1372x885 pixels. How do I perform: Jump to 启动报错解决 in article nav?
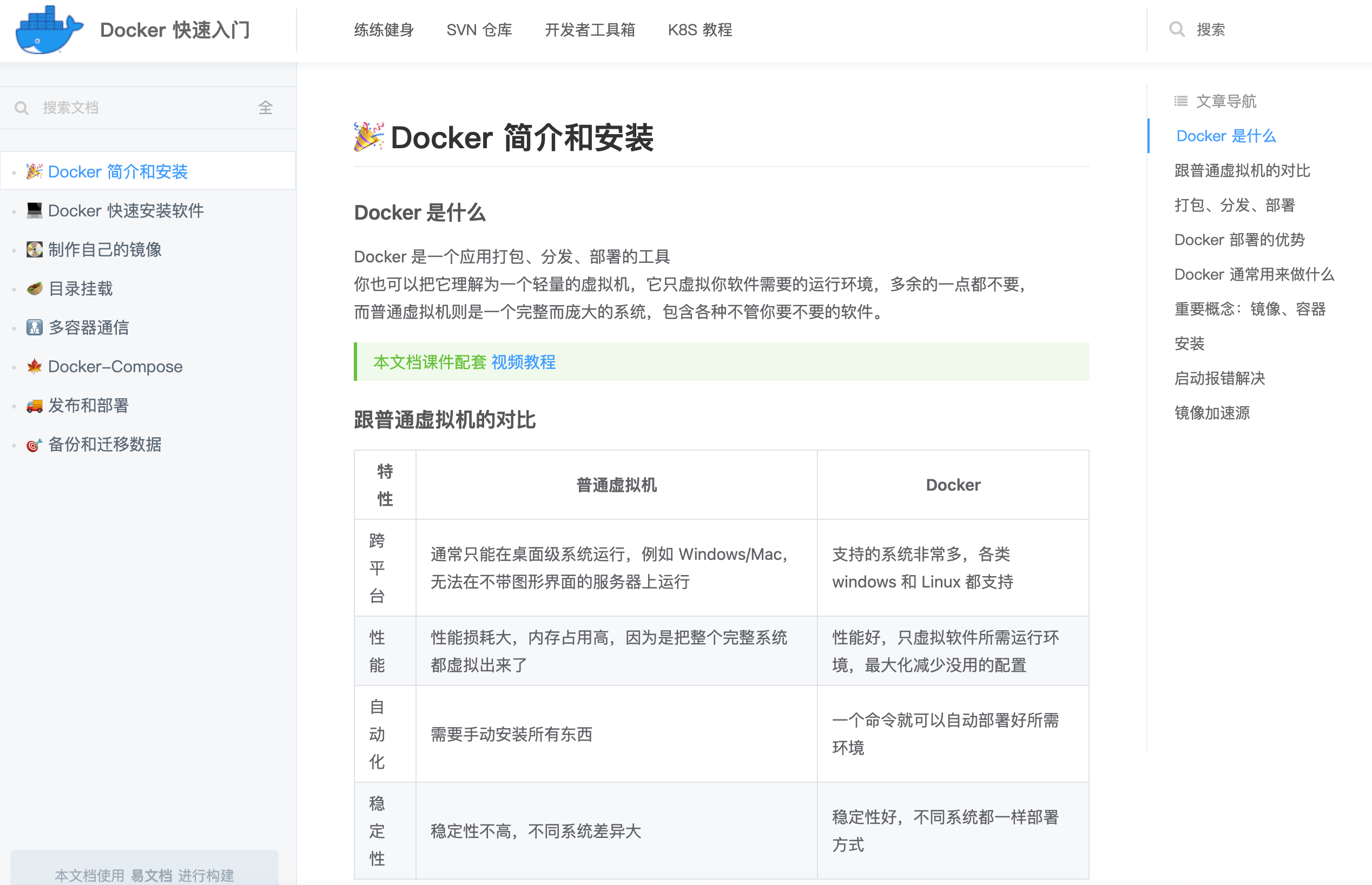click(1219, 378)
